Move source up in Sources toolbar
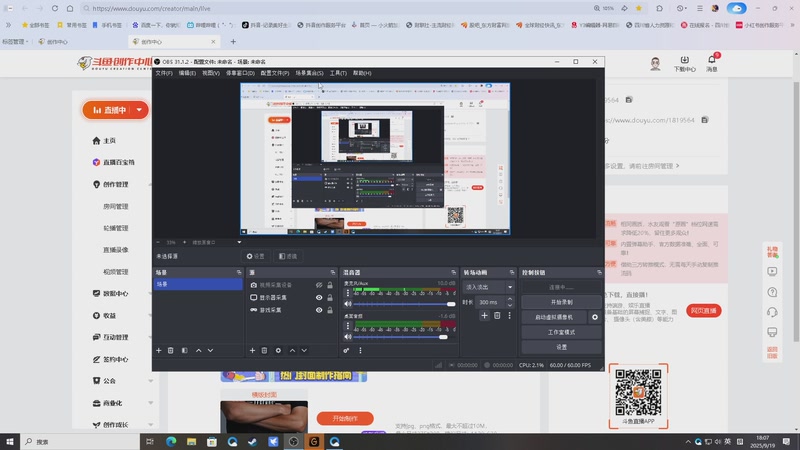 coord(292,351)
